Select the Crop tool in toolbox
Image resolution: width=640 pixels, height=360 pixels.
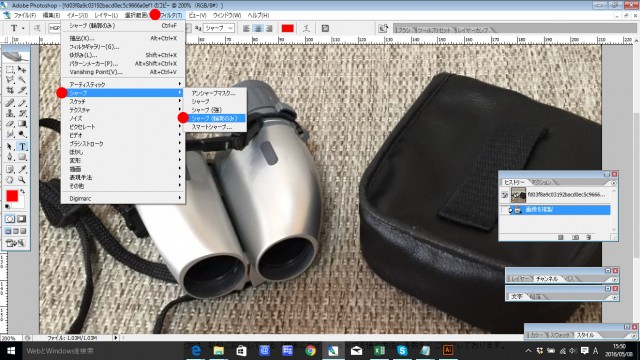tap(10, 90)
